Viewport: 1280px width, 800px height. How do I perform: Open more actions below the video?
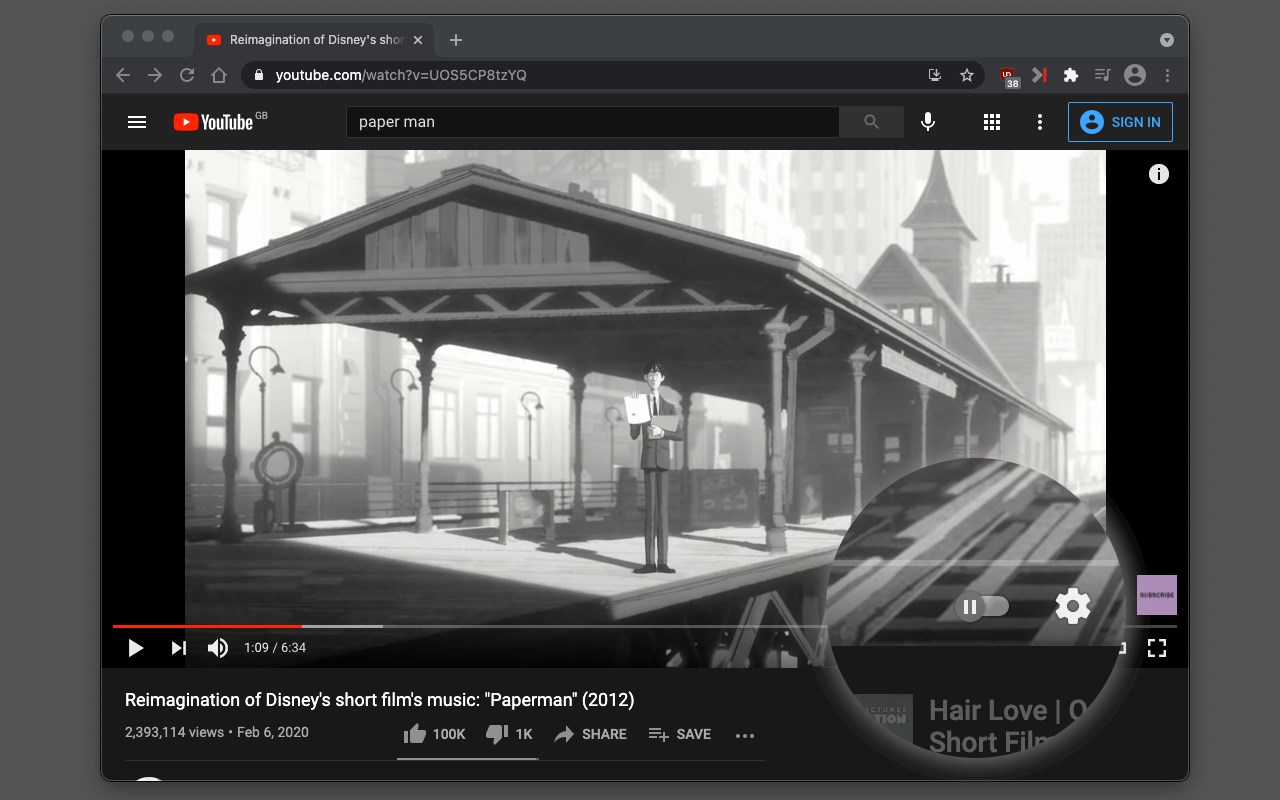point(745,735)
